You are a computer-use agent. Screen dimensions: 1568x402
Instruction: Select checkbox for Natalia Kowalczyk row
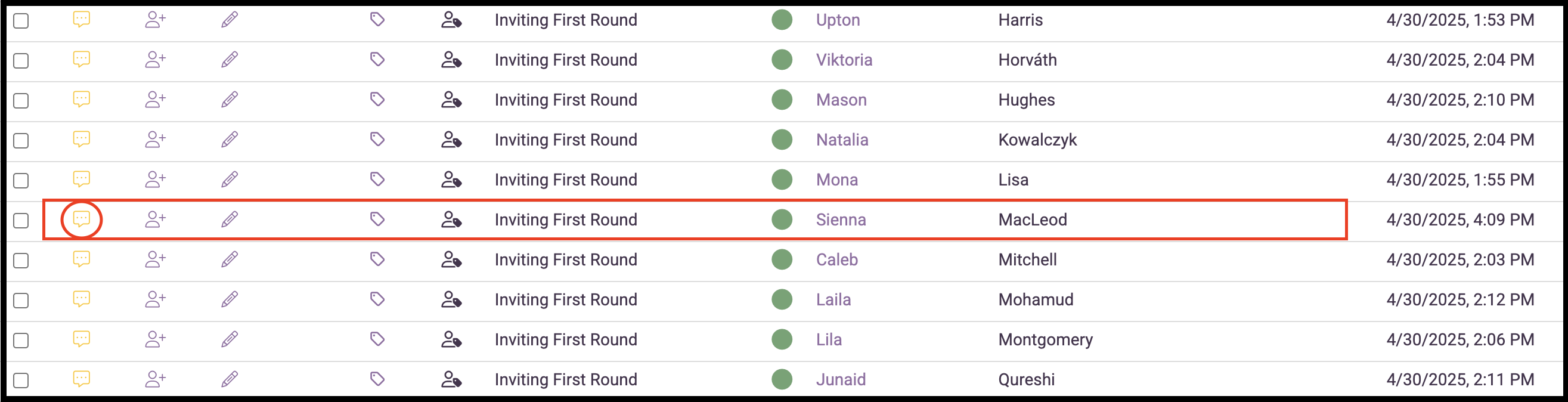(21, 141)
